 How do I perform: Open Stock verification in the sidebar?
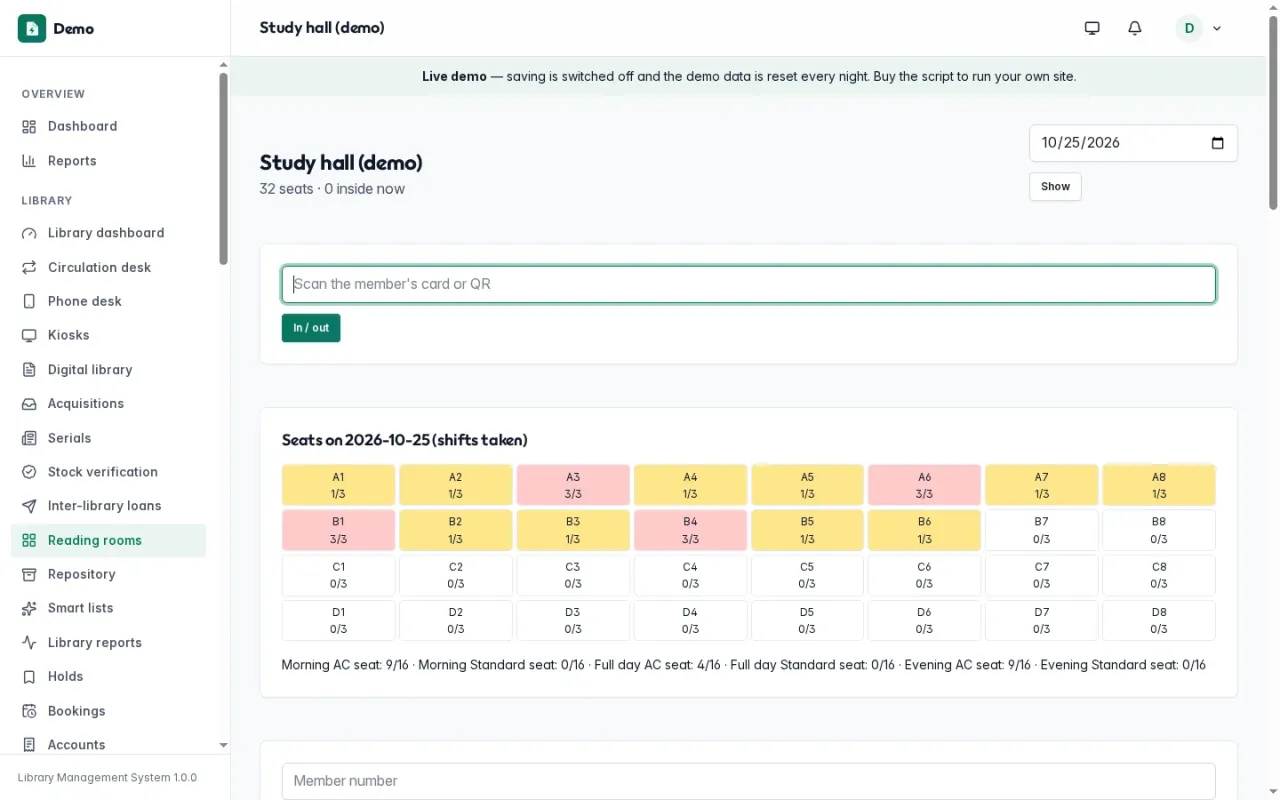(108, 472)
